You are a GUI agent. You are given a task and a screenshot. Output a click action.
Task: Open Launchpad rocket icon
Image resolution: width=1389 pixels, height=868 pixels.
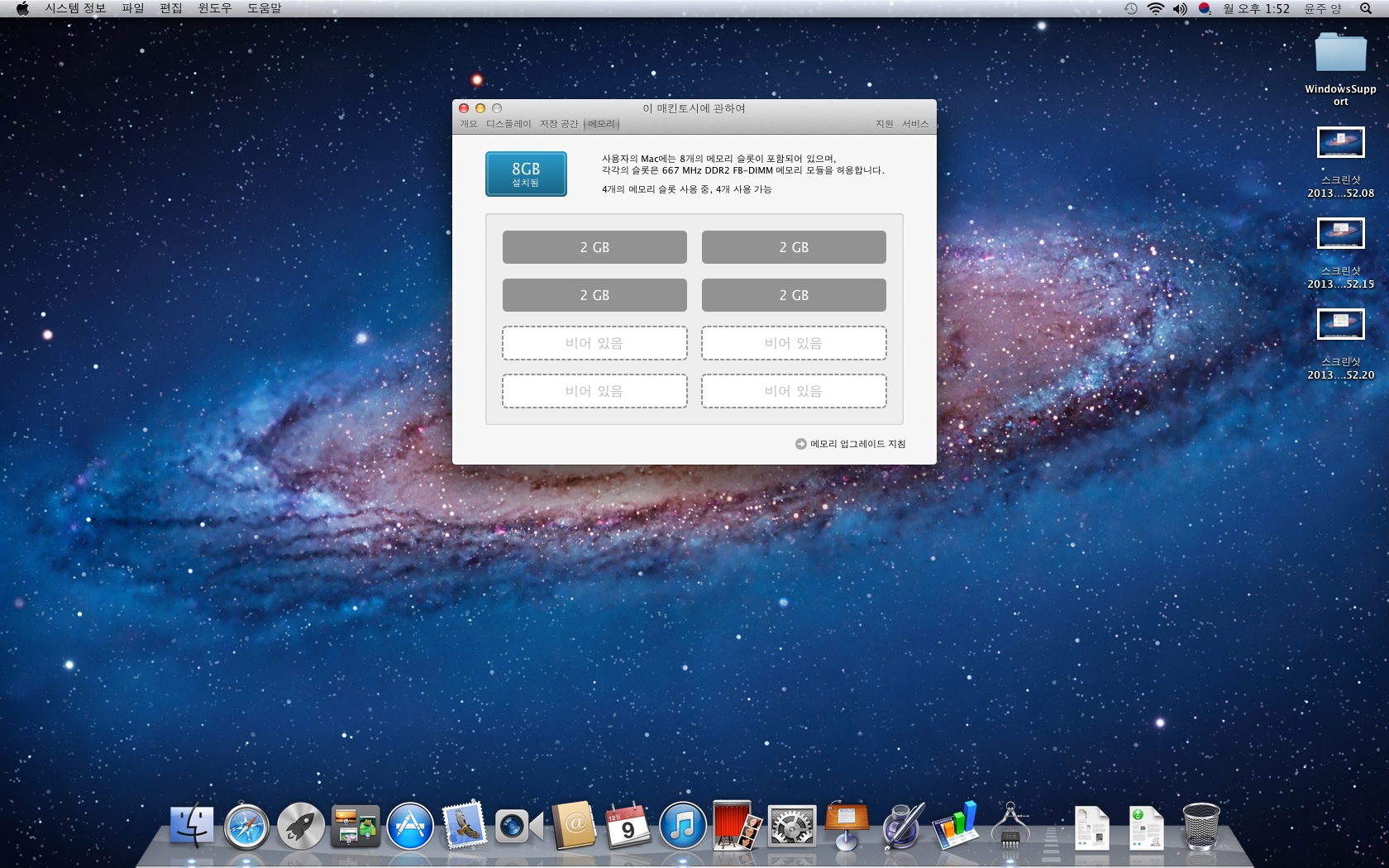(301, 827)
